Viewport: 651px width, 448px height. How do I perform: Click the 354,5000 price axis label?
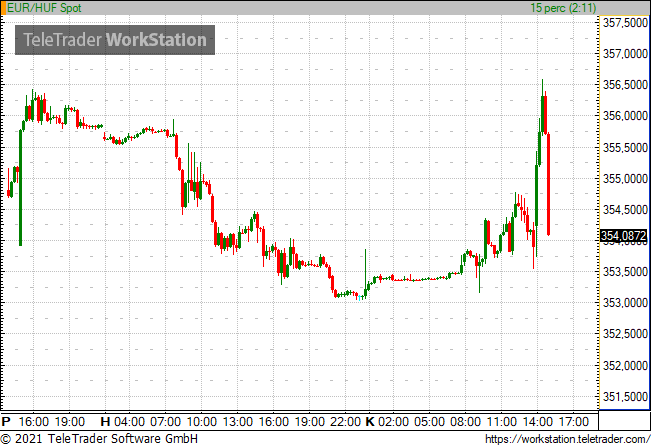625,210
